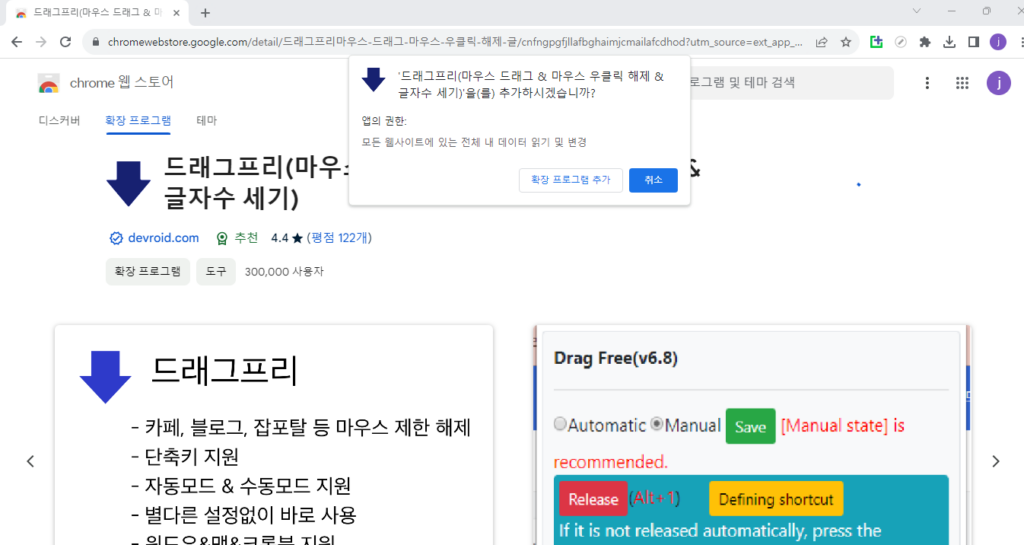Open the Chrome downloads icon
Screen dimensions: 1024x545
point(949,42)
